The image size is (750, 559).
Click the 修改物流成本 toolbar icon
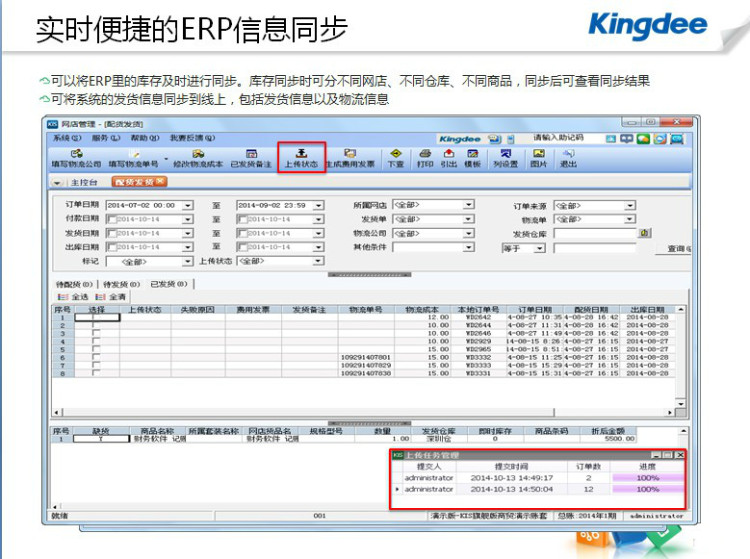(x=198, y=157)
